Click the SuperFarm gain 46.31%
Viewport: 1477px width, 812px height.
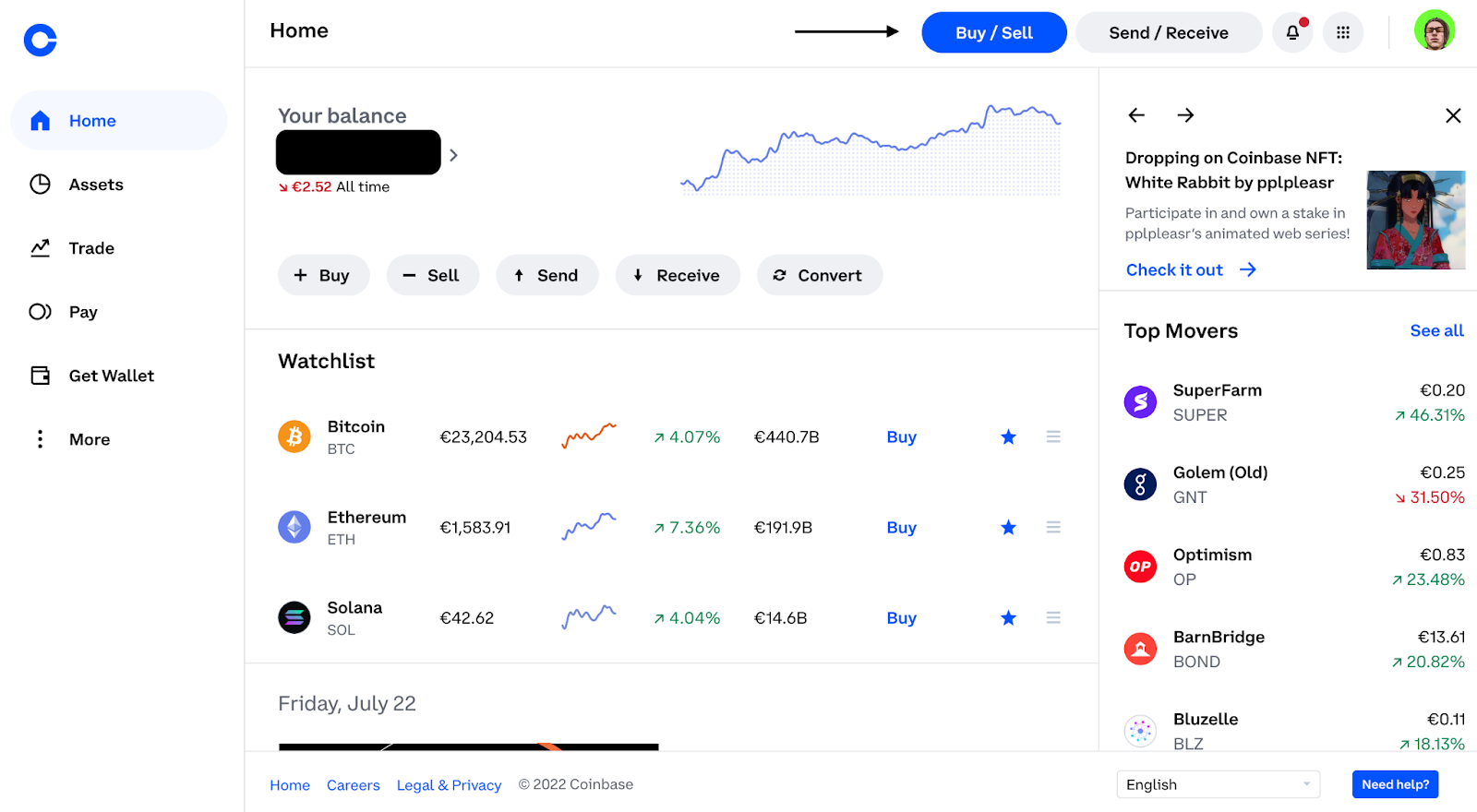pos(1429,415)
